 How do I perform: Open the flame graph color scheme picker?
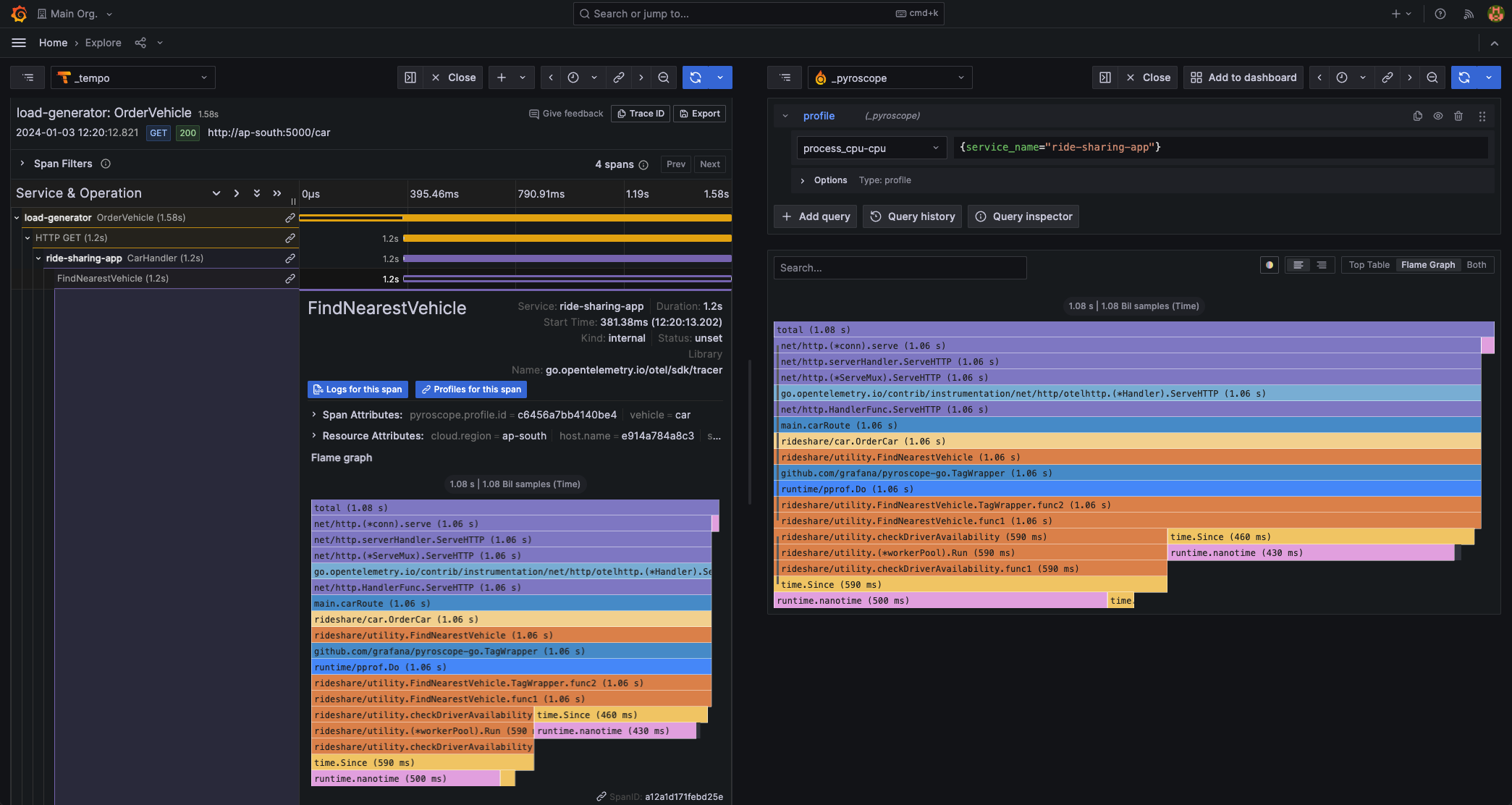tap(1269, 264)
